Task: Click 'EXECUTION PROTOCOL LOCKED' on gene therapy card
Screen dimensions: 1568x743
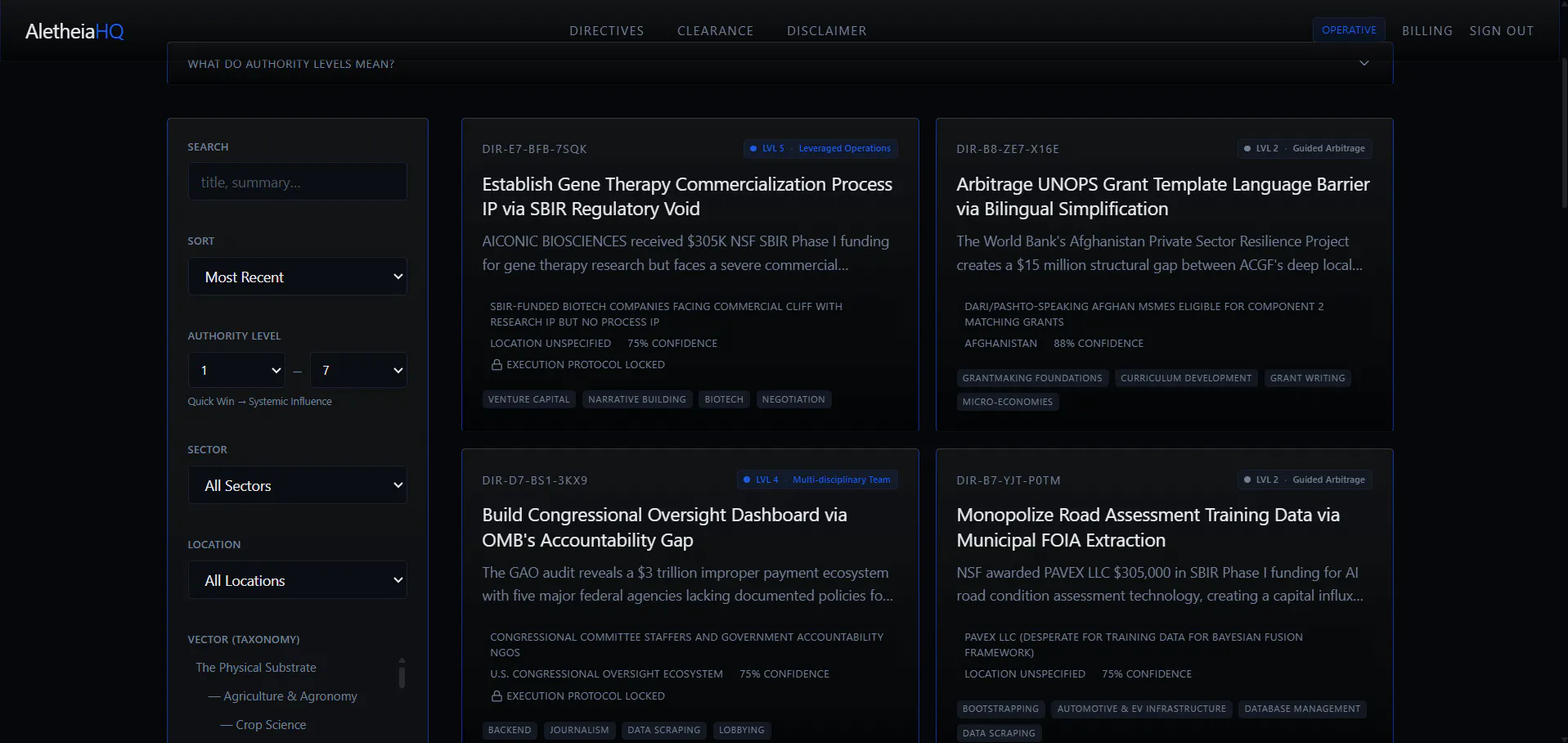Action: click(x=586, y=365)
